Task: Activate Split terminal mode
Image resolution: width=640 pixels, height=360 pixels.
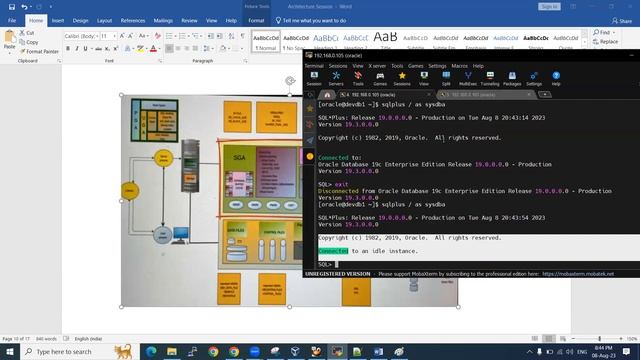Action: 446,78
